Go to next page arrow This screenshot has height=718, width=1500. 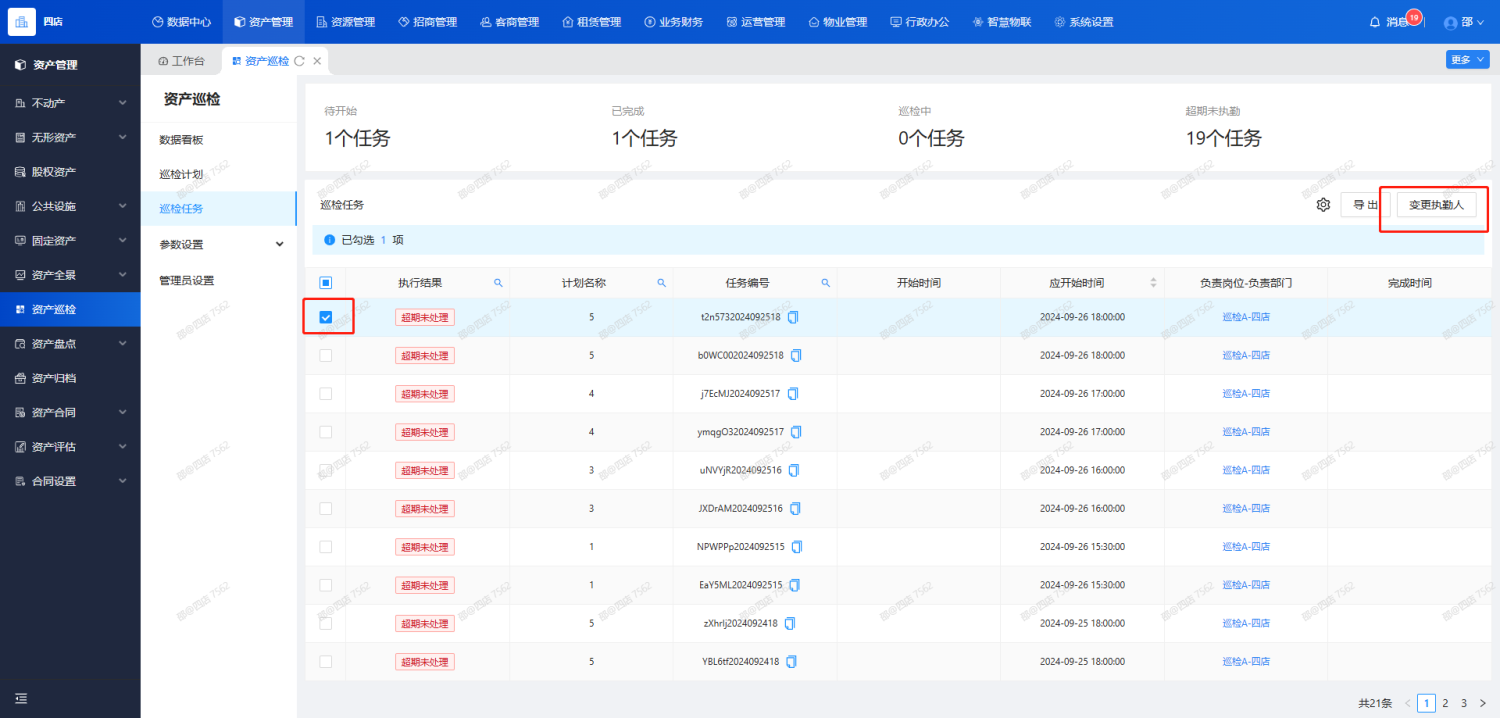pos(1482,703)
